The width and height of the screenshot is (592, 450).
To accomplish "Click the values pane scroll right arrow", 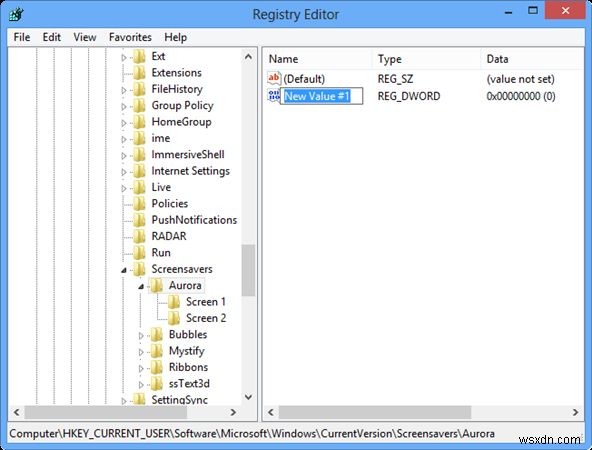I will 575,412.
